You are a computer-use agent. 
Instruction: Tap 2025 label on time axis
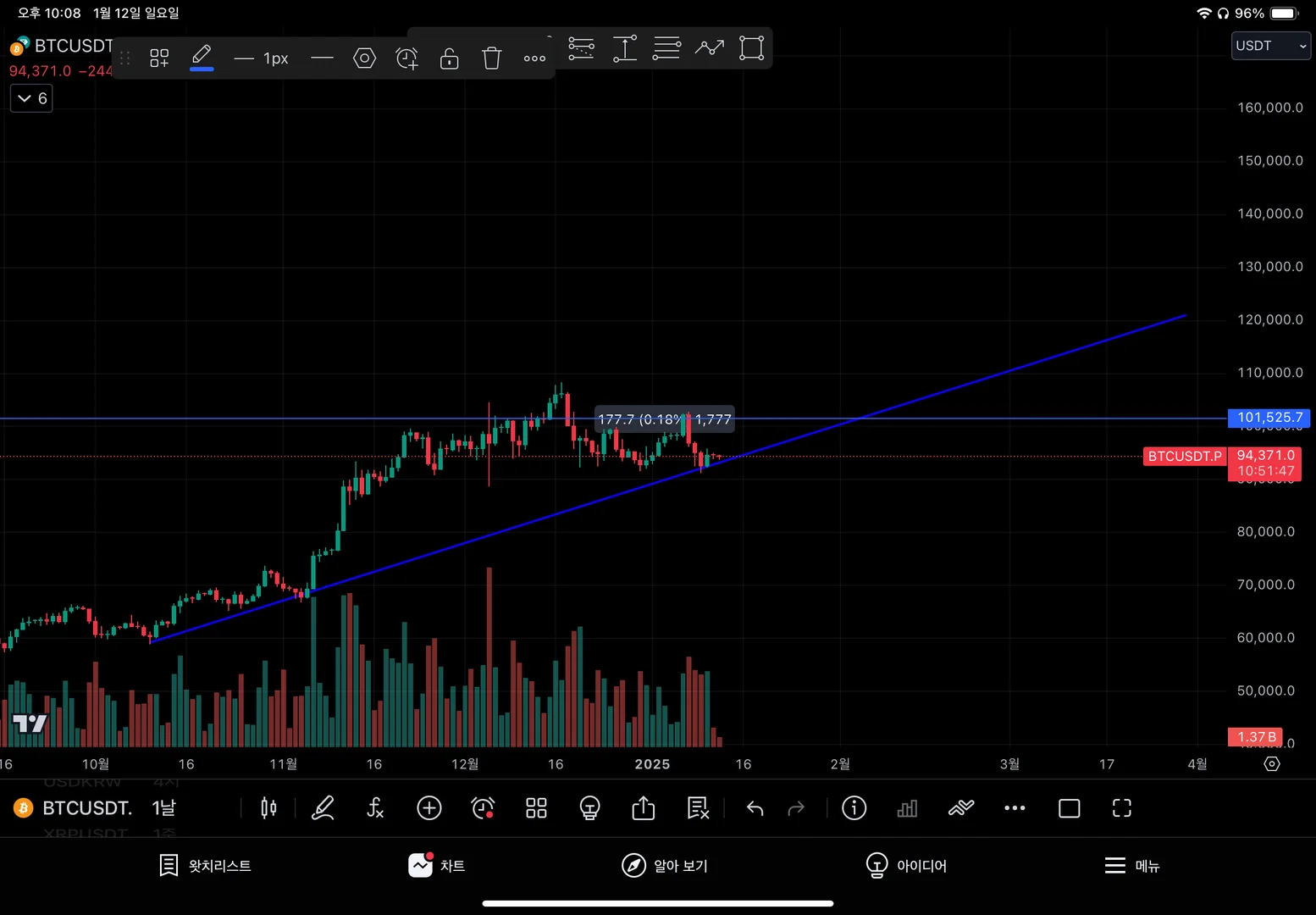652,764
